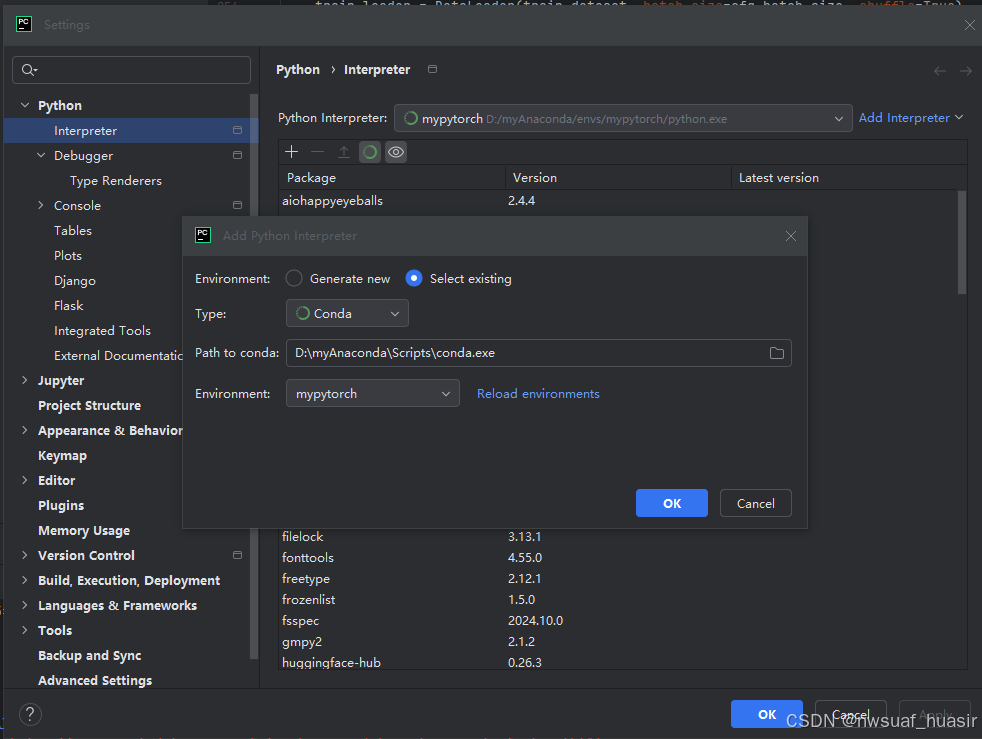Expand the Languages & Frameworks node
This screenshot has width=982, height=739.
(x=25, y=605)
